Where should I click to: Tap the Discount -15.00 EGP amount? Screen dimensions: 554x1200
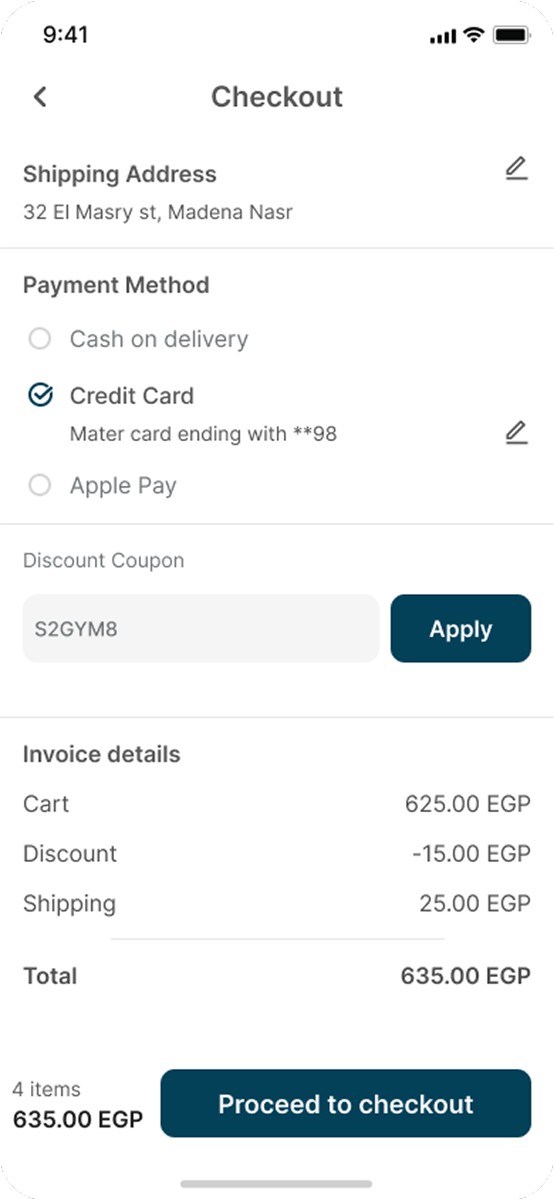point(471,854)
